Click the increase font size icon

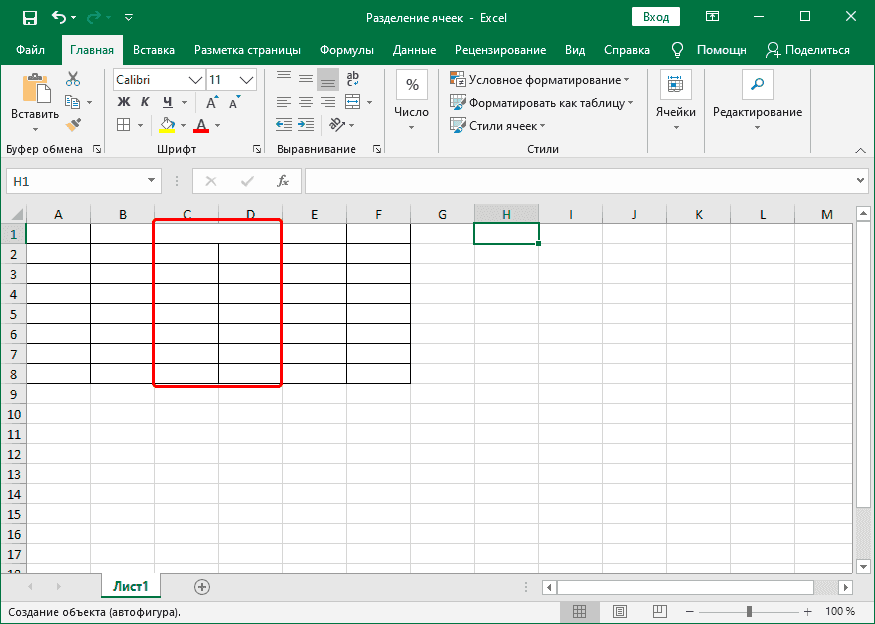[x=210, y=100]
